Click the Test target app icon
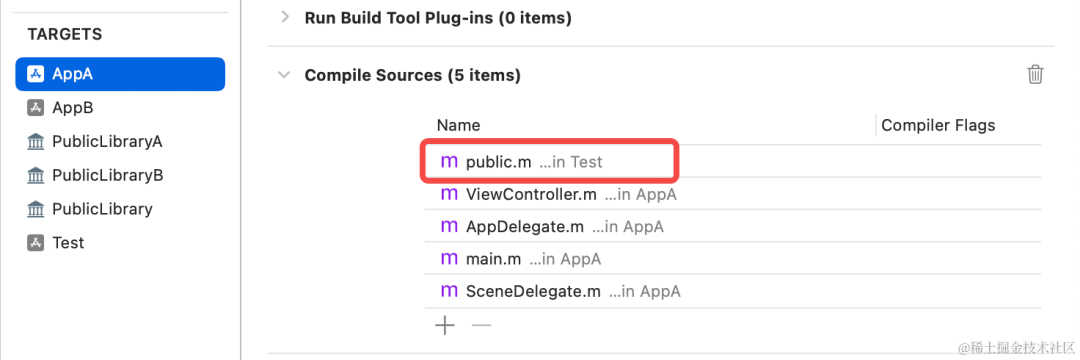1080x360 pixels. (35, 243)
